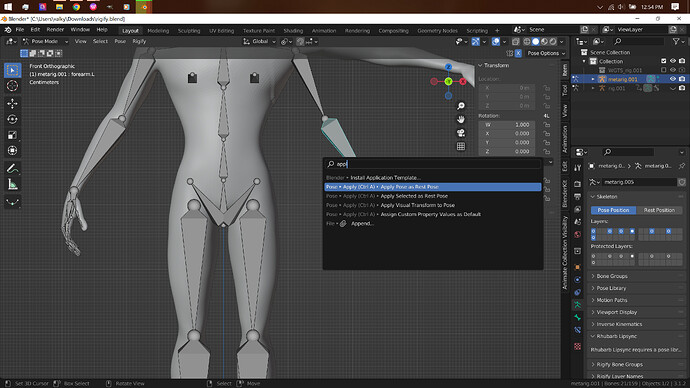Open Global transform orientation dropdown
The height and width of the screenshot is (388, 690).
(259, 41)
